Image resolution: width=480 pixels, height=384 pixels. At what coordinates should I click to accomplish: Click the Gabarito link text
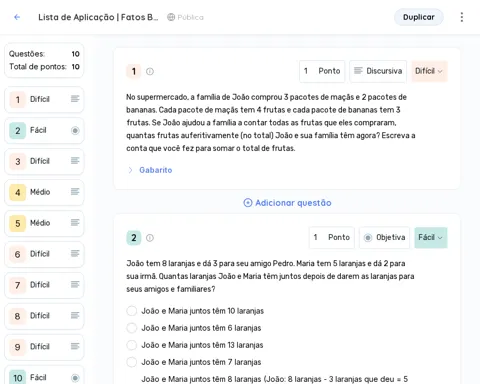coord(156,170)
